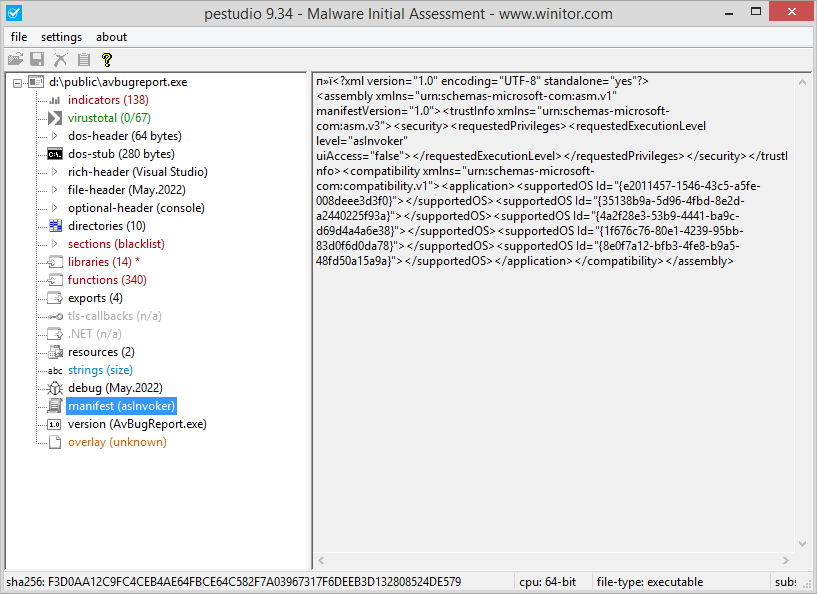
Task: Collapse the avbugreport.exe root node
Action: click(x=18, y=82)
